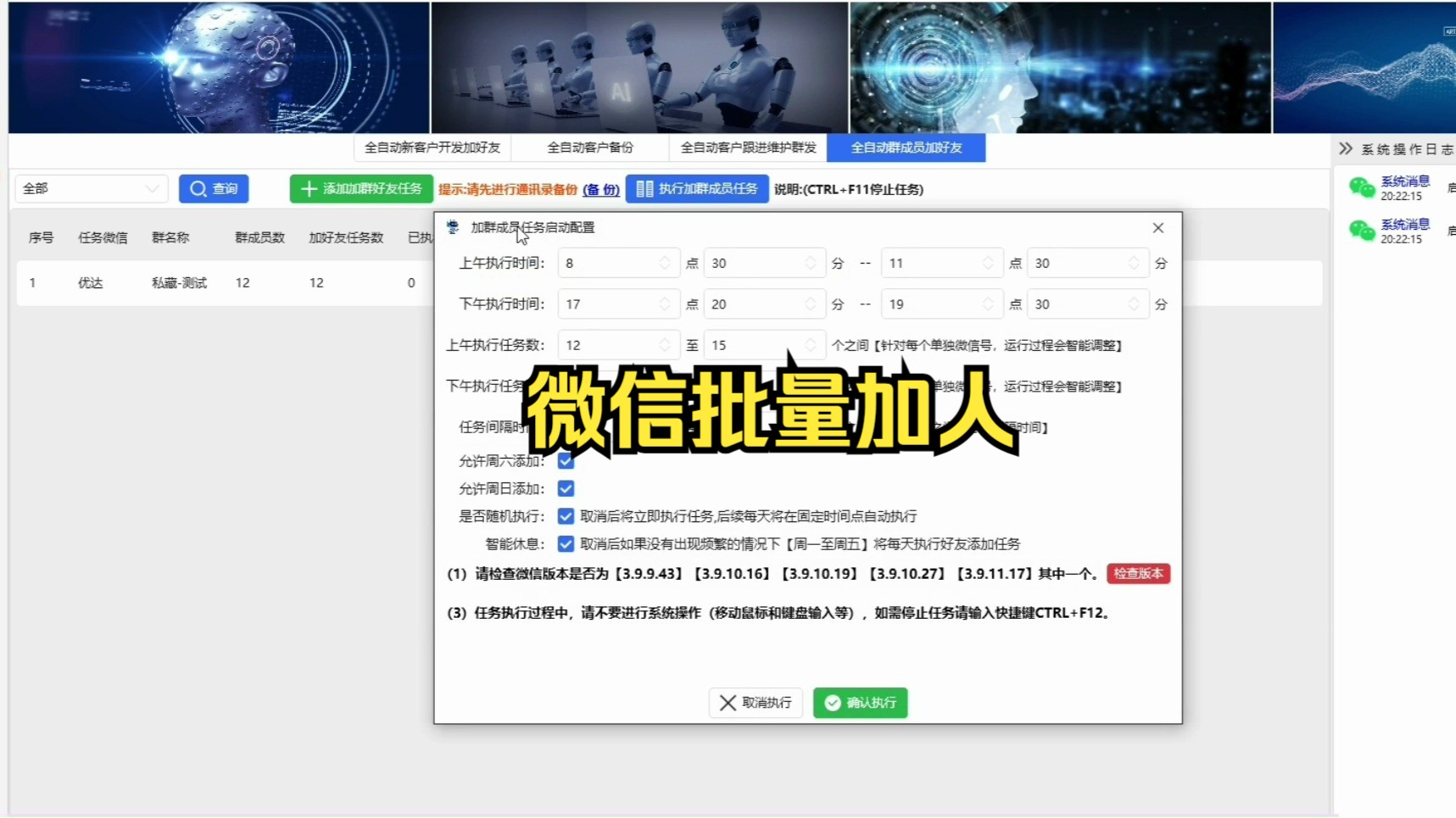Adjust morning end hour stepper 11
1456x818 pixels.
(988, 263)
